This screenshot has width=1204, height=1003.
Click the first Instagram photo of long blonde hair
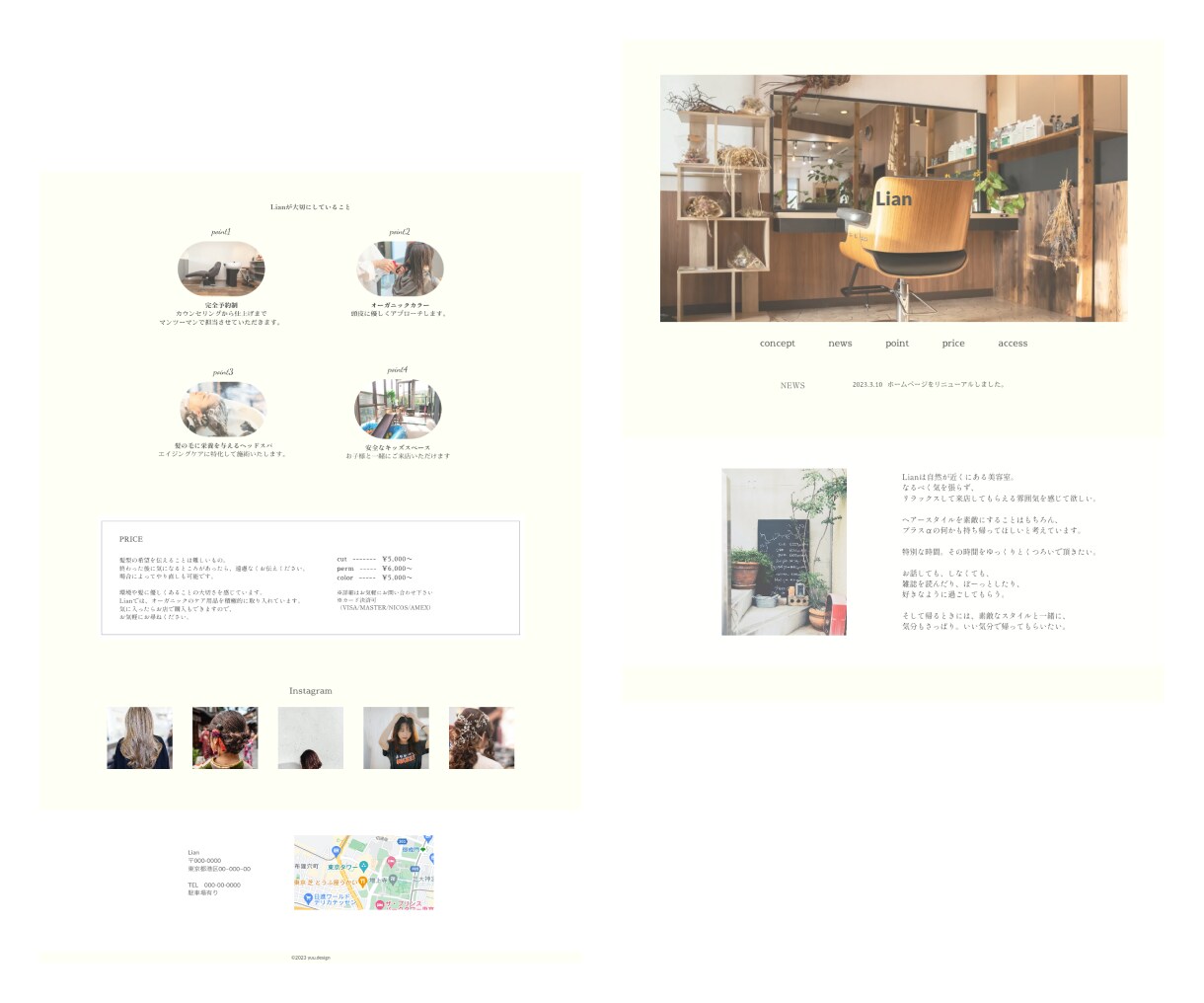(139, 737)
